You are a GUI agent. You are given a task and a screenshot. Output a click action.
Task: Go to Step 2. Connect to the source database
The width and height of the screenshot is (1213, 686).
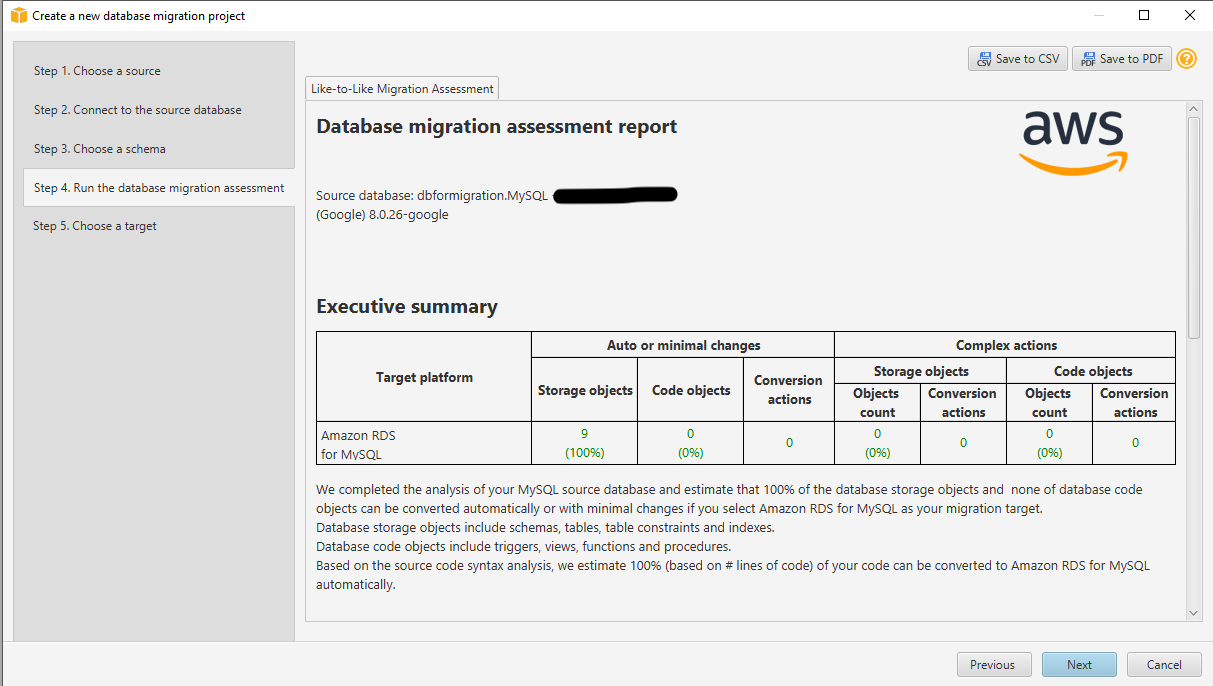[138, 110]
